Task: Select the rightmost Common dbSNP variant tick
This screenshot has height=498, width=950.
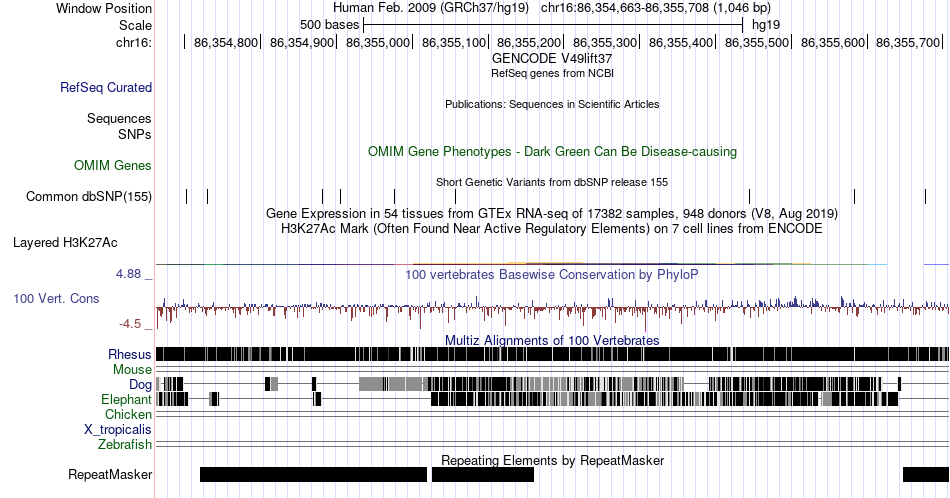Action: 926,196
